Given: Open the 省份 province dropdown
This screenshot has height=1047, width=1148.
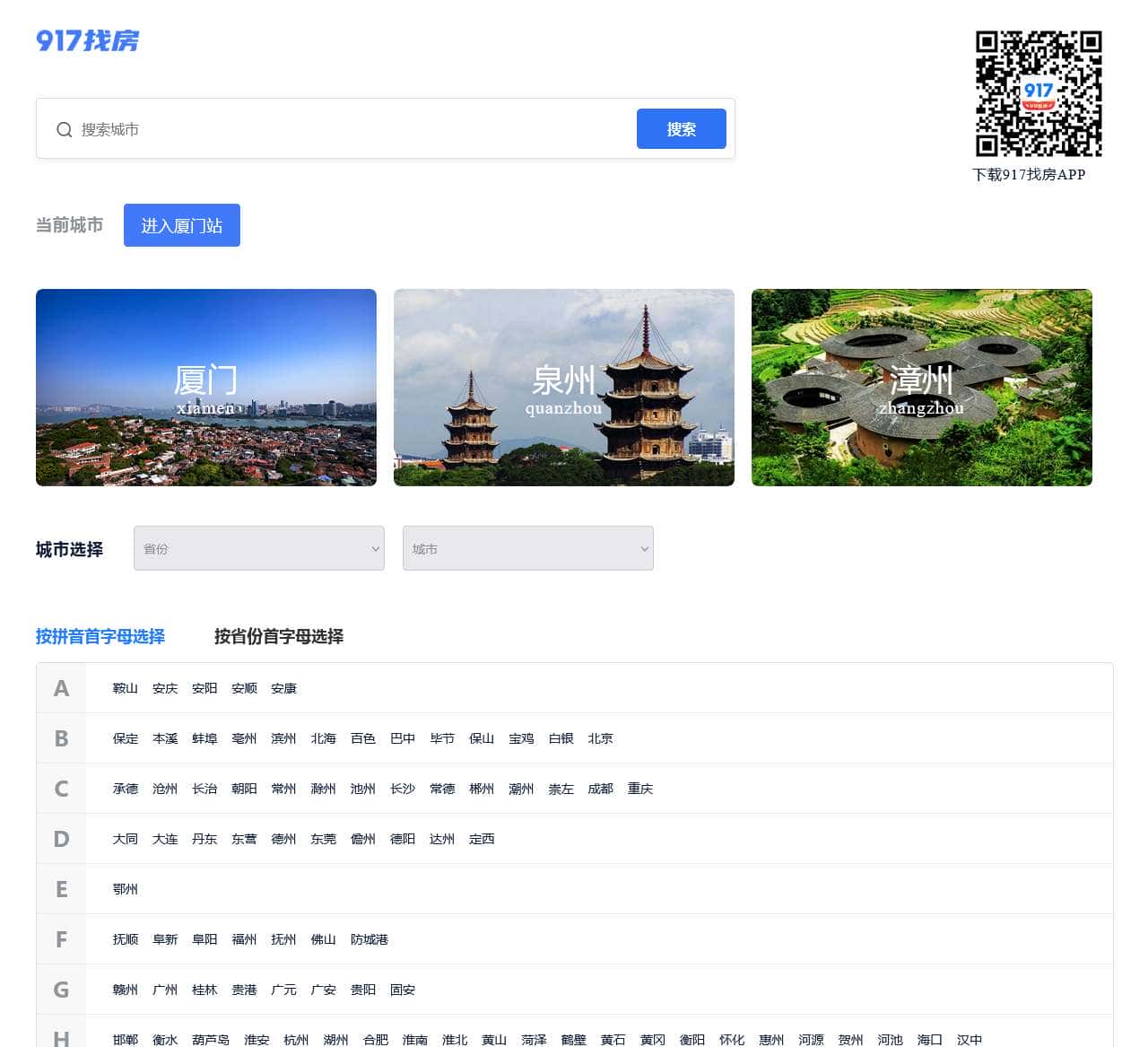Looking at the screenshot, I should click(x=258, y=548).
